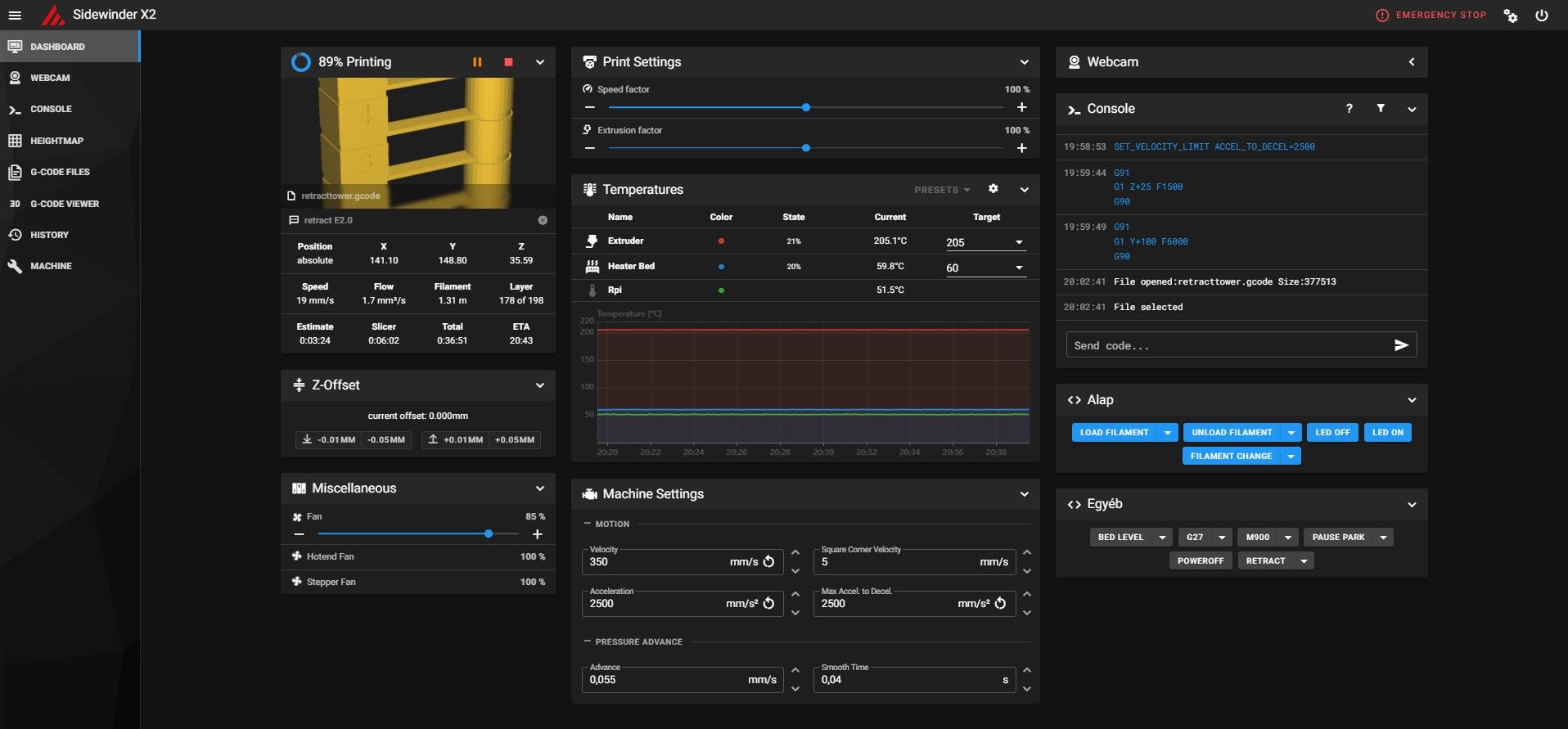Open the console filter icon
This screenshot has height=729, width=1568.
(x=1381, y=108)
